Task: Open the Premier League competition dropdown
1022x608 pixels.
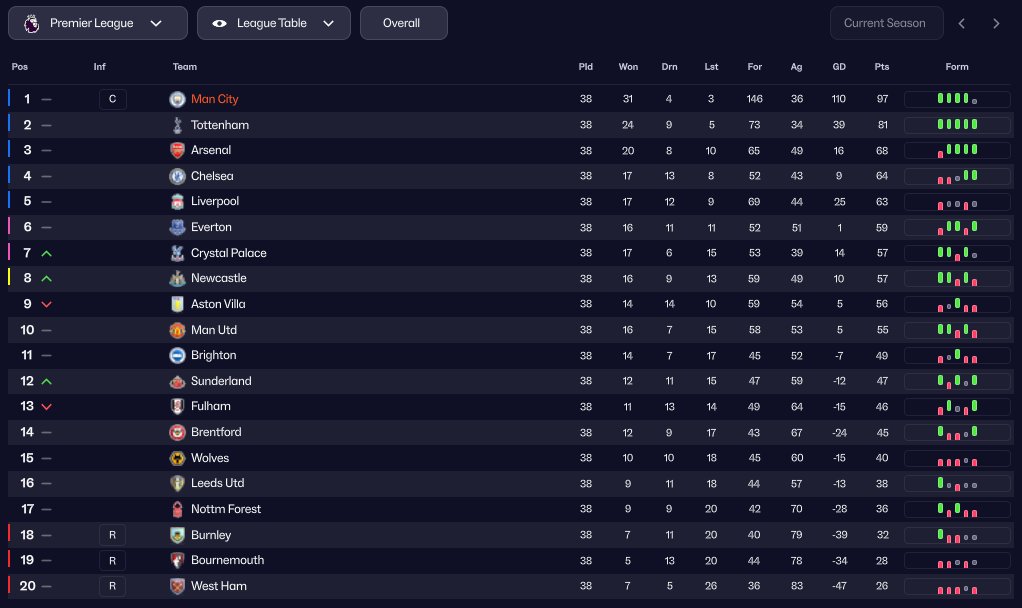Action: (x=98, y=23)
